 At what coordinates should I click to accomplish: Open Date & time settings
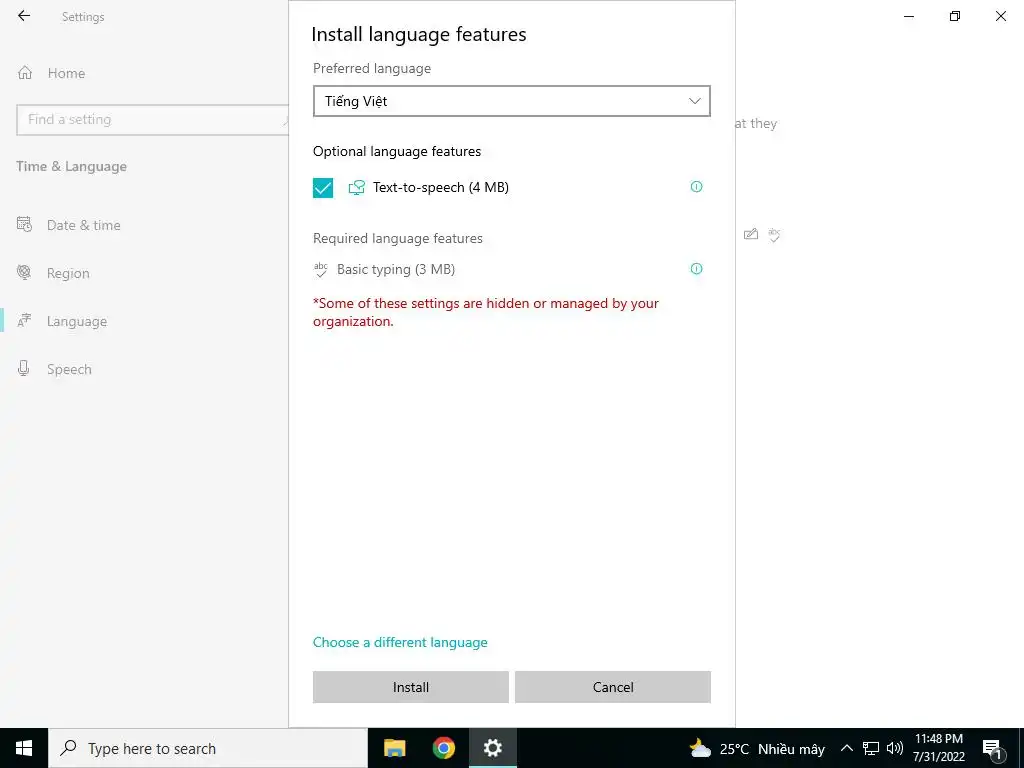tap(84, 225)
